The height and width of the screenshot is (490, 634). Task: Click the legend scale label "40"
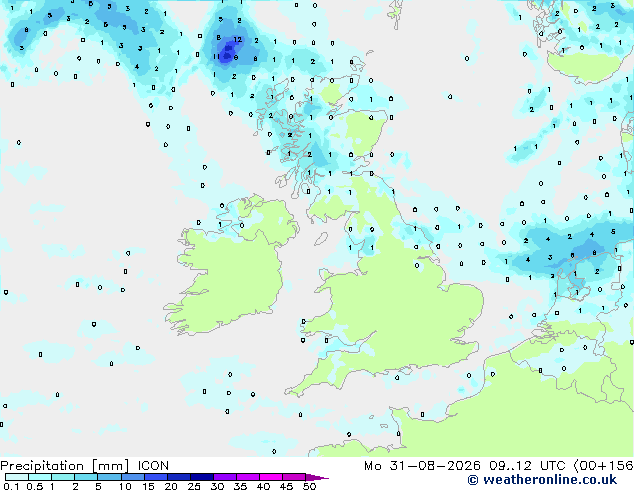[263, 486]
